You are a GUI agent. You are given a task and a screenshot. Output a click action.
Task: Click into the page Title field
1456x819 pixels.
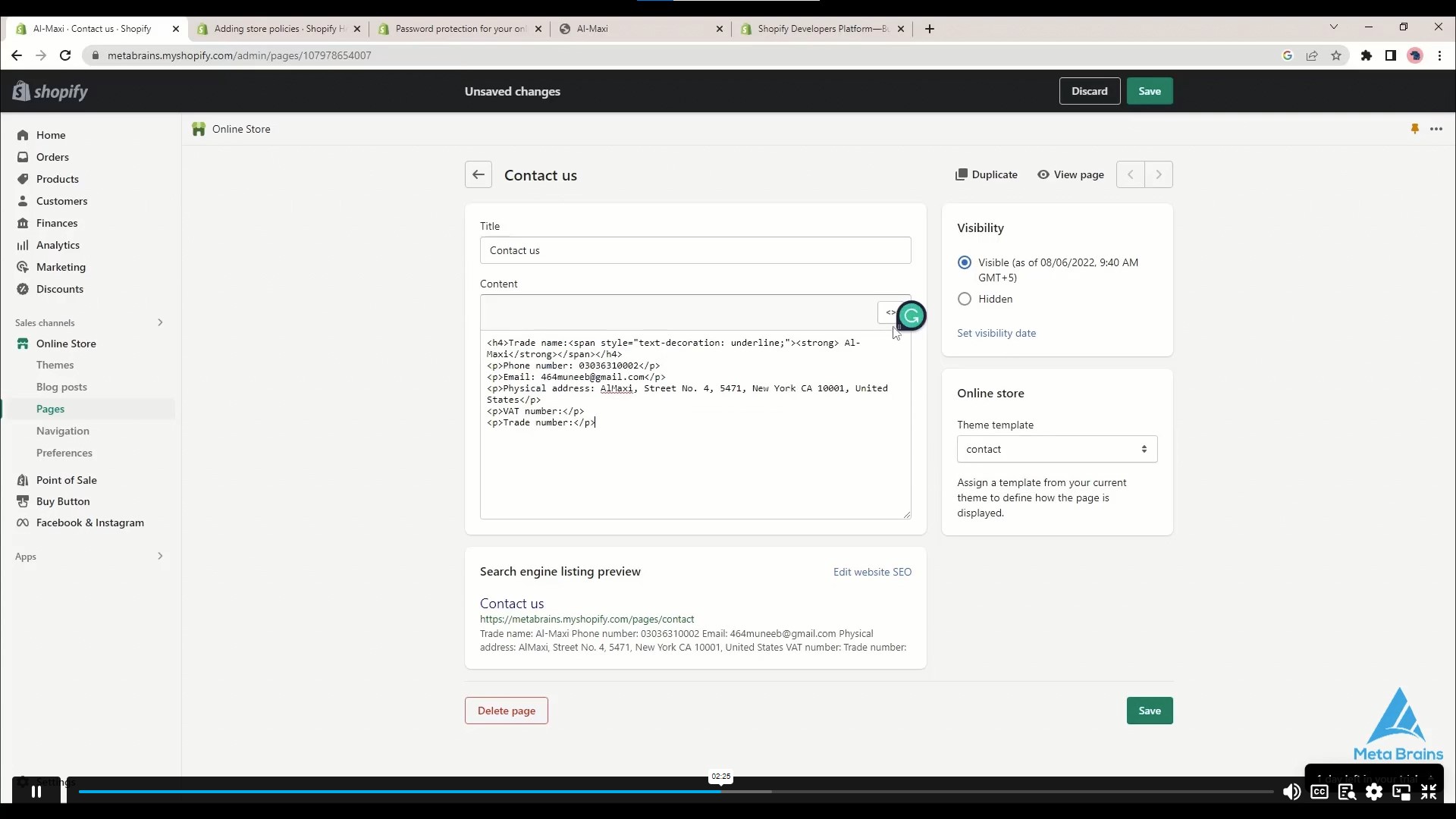pos(695,250)
